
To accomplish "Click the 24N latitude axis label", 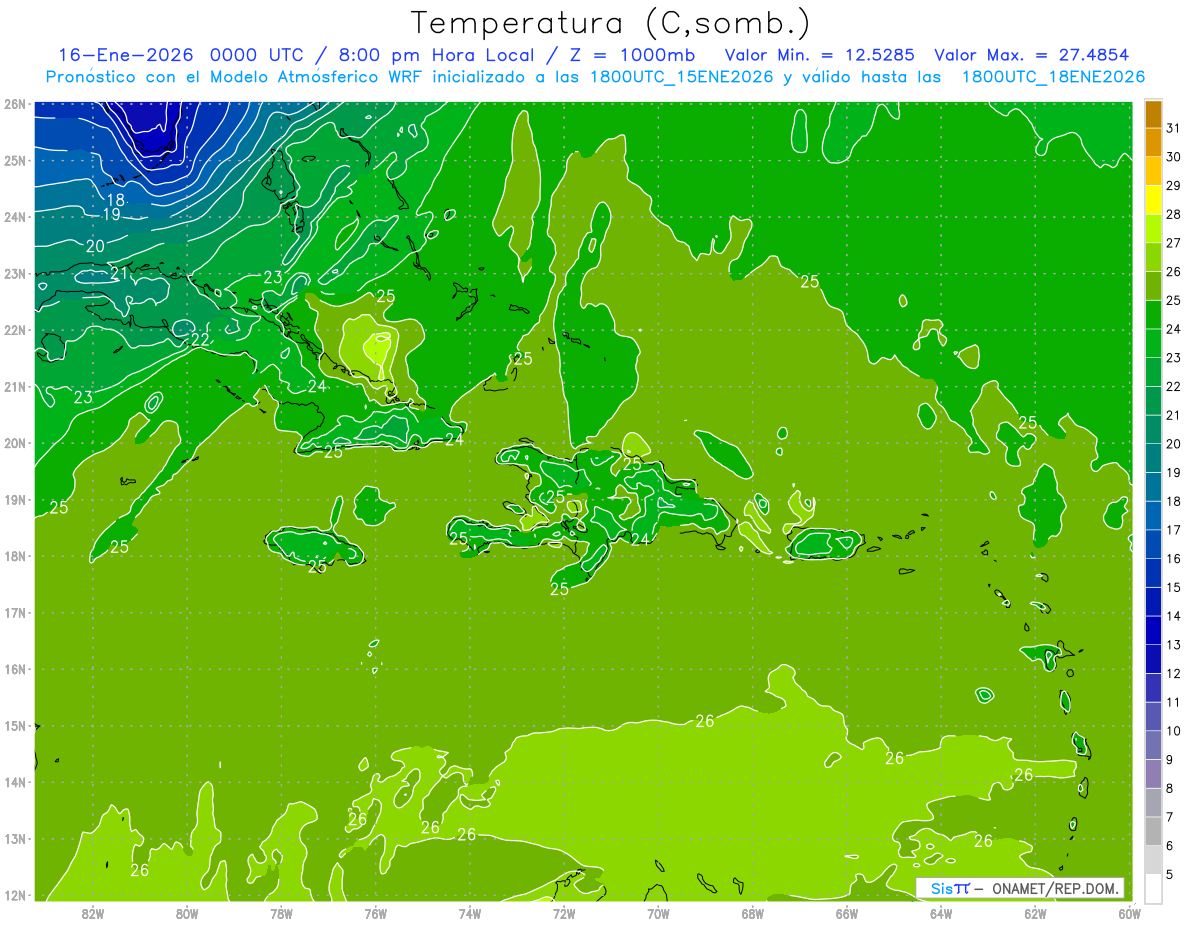I will (15, 217).
